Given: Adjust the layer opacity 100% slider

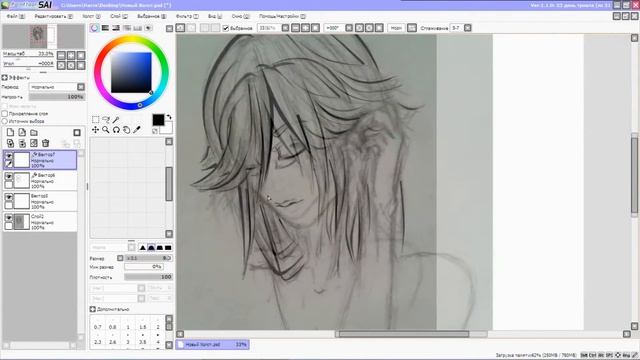Looking at the screenshot, I should (57, 97).
